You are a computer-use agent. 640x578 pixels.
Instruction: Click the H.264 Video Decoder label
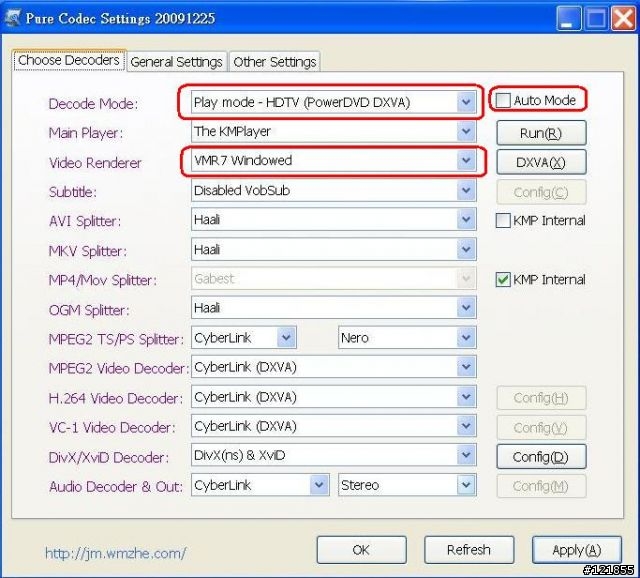(116, 398)
